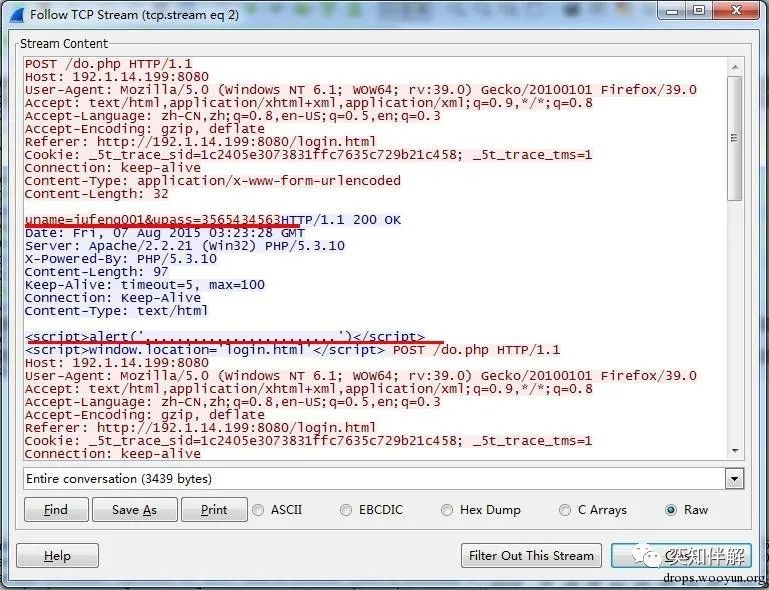
Task: Select the EBCDIC radio button
Action: 346,510
